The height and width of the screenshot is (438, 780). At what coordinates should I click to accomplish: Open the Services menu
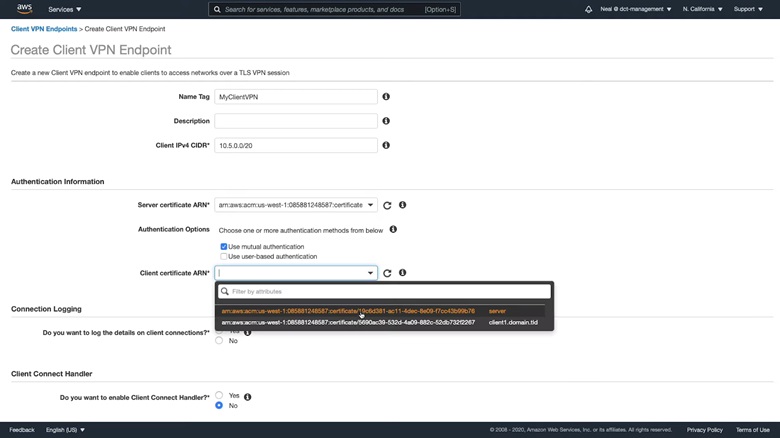click(x=65, y=9)
